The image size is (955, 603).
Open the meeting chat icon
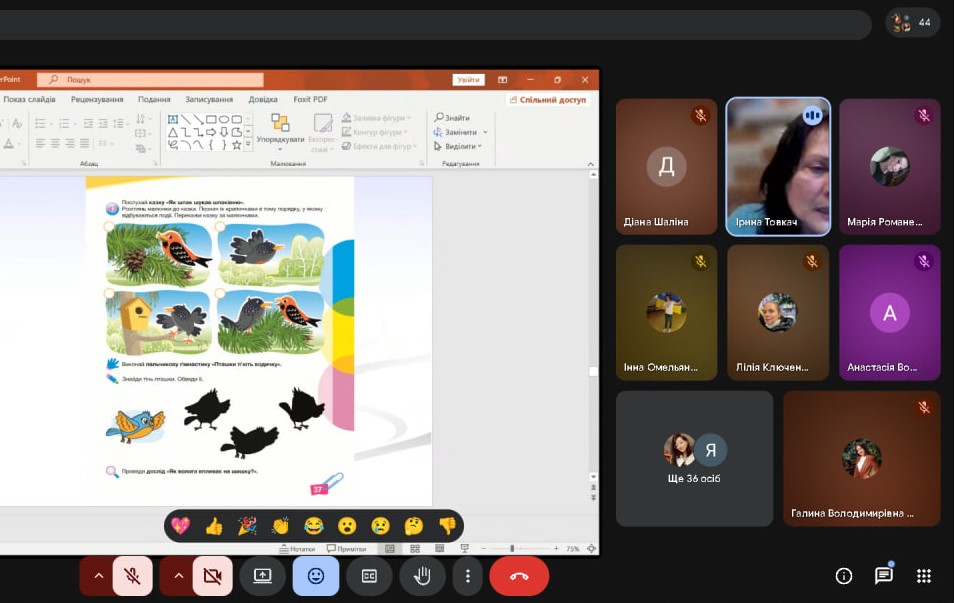(x=884, y=575)
